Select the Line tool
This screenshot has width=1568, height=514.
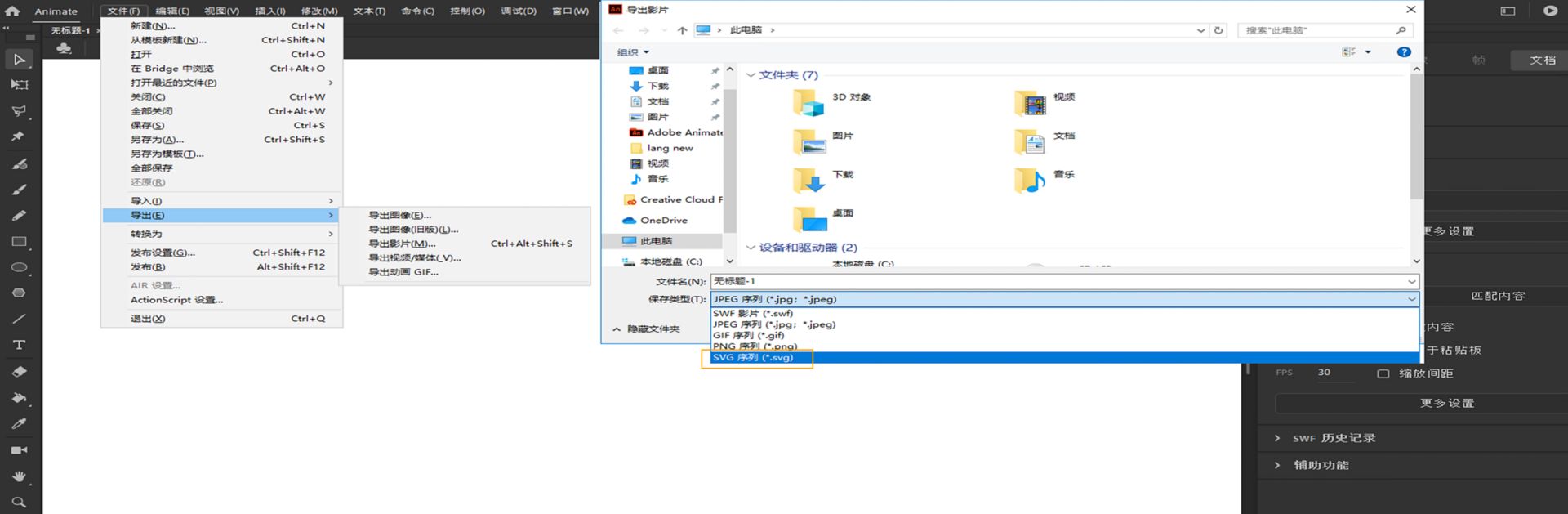(19, 319)
